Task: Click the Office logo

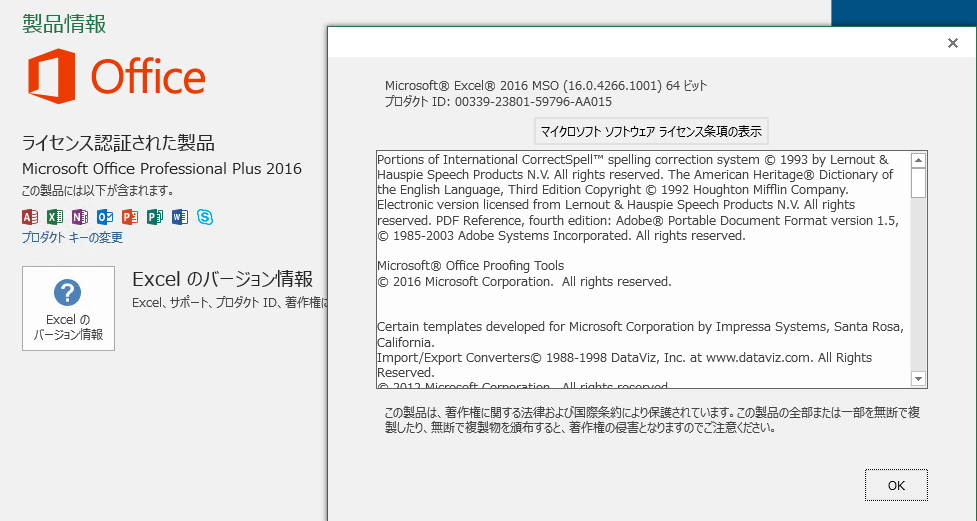Action: click(117, 76)
